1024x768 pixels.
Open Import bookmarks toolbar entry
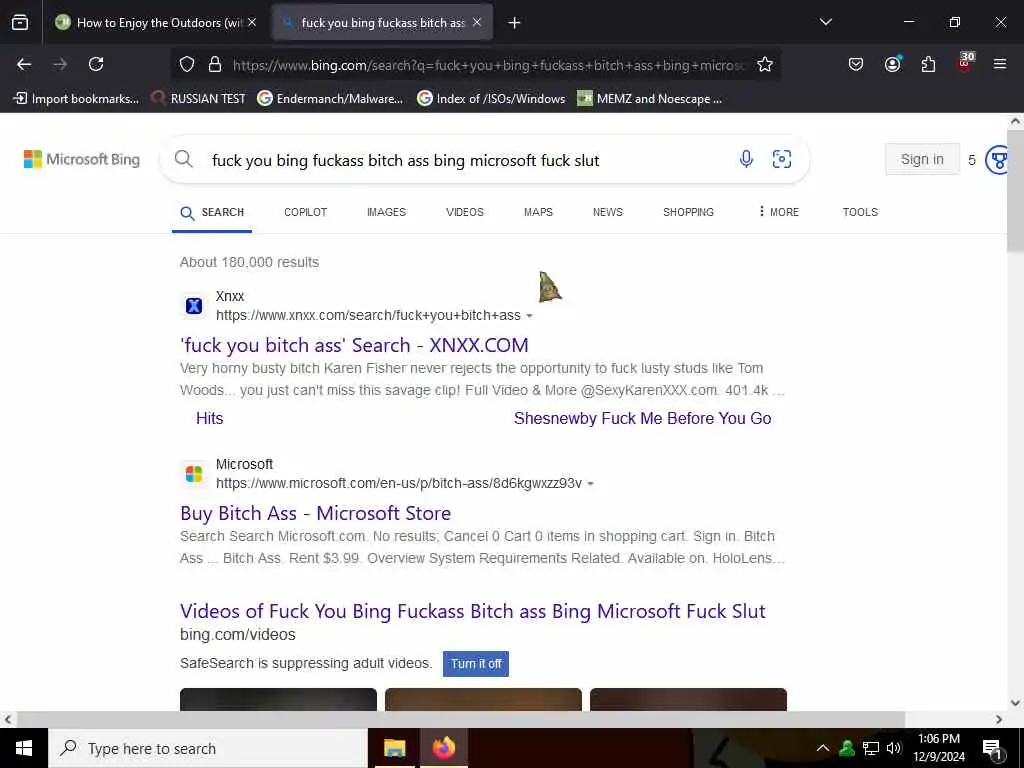click(76, 99)
